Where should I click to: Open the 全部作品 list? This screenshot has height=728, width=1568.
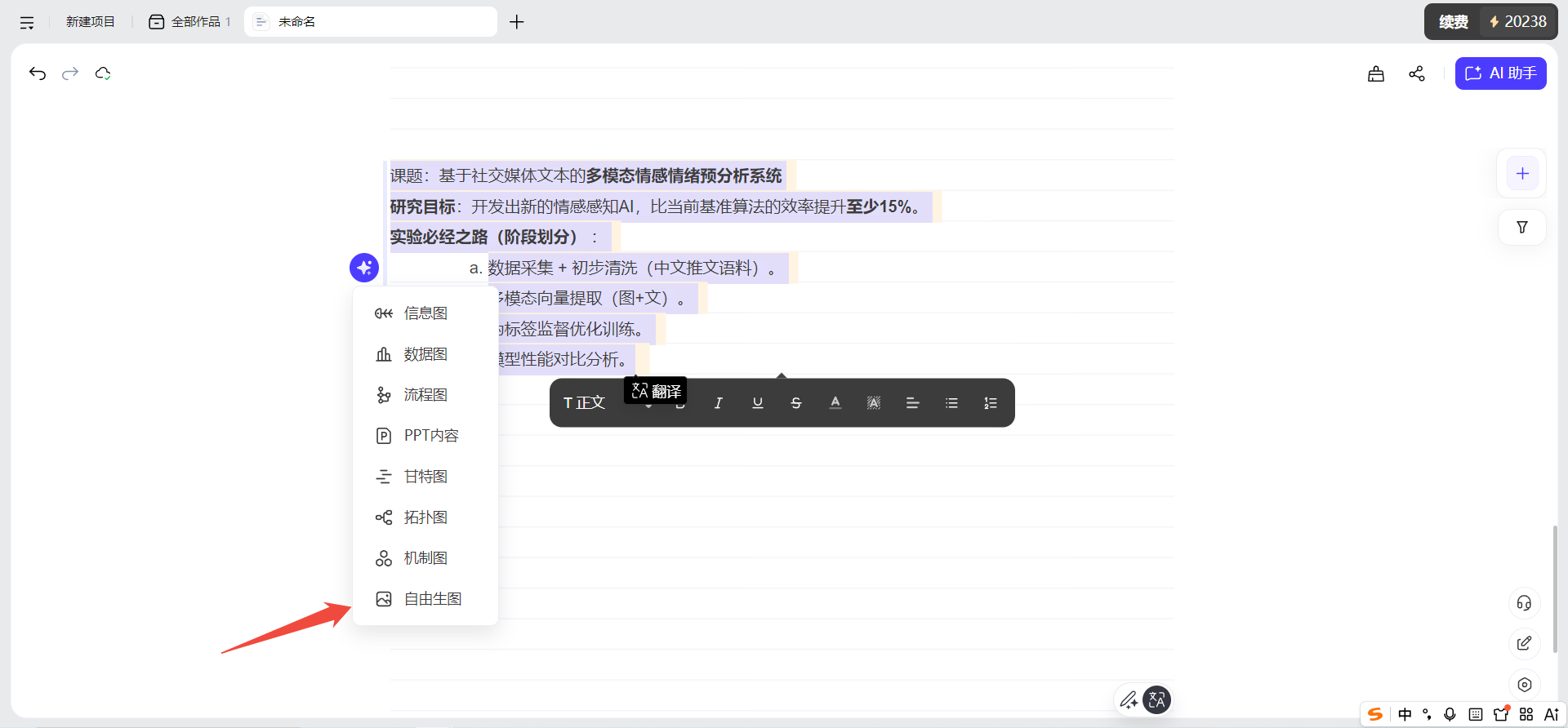coord(190,22)
